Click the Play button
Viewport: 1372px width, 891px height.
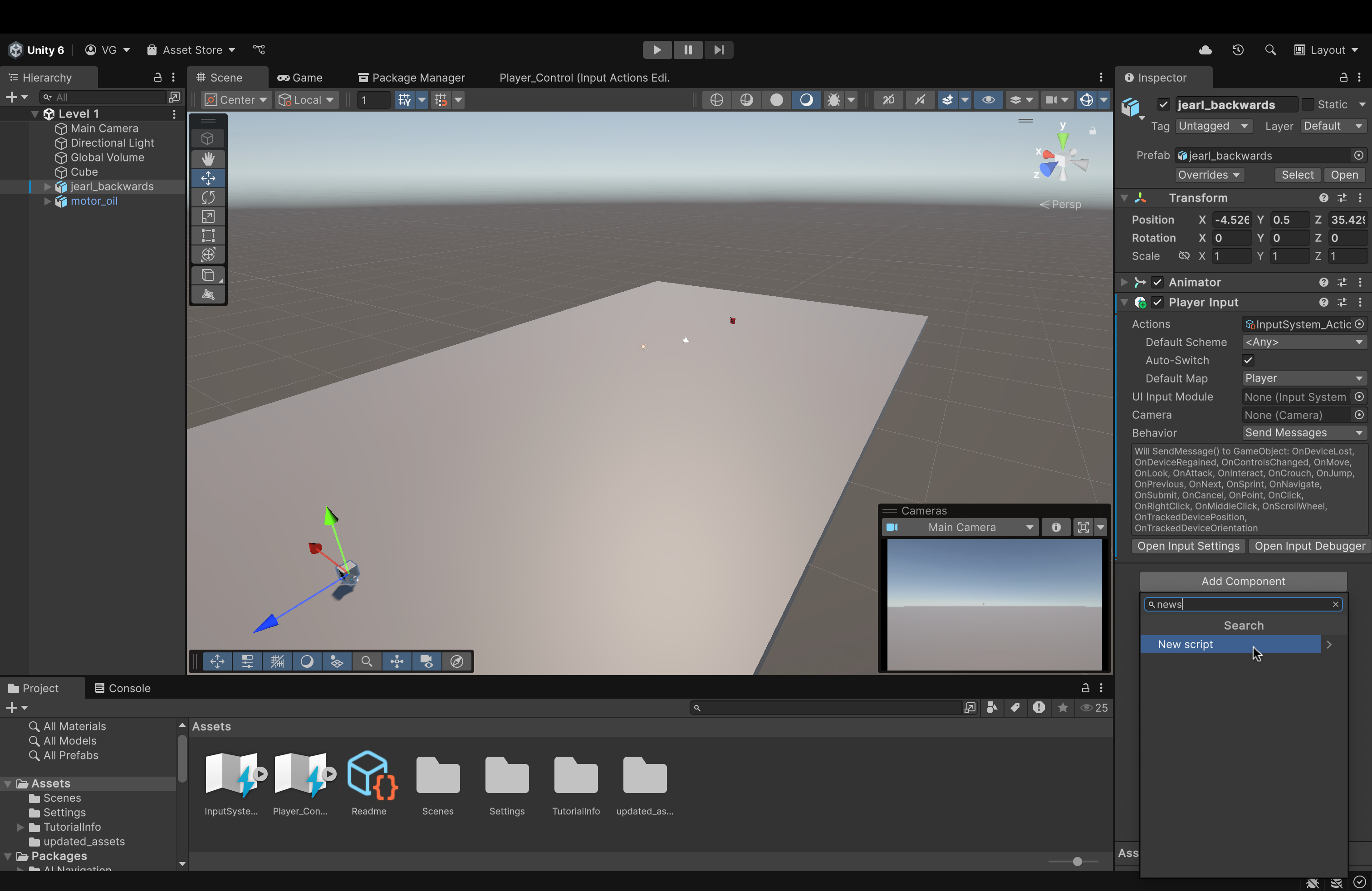pos(657,50)
